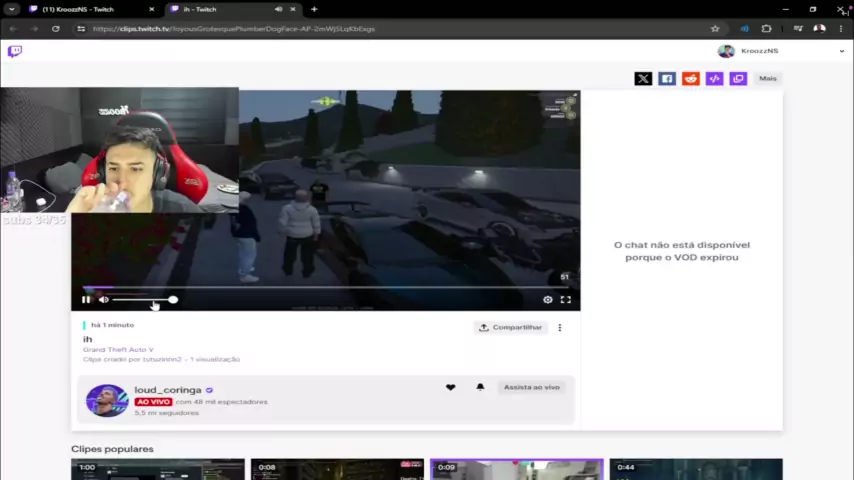Share the clip on X
Viewport: 854px width, 480px height.
(643, 78)
